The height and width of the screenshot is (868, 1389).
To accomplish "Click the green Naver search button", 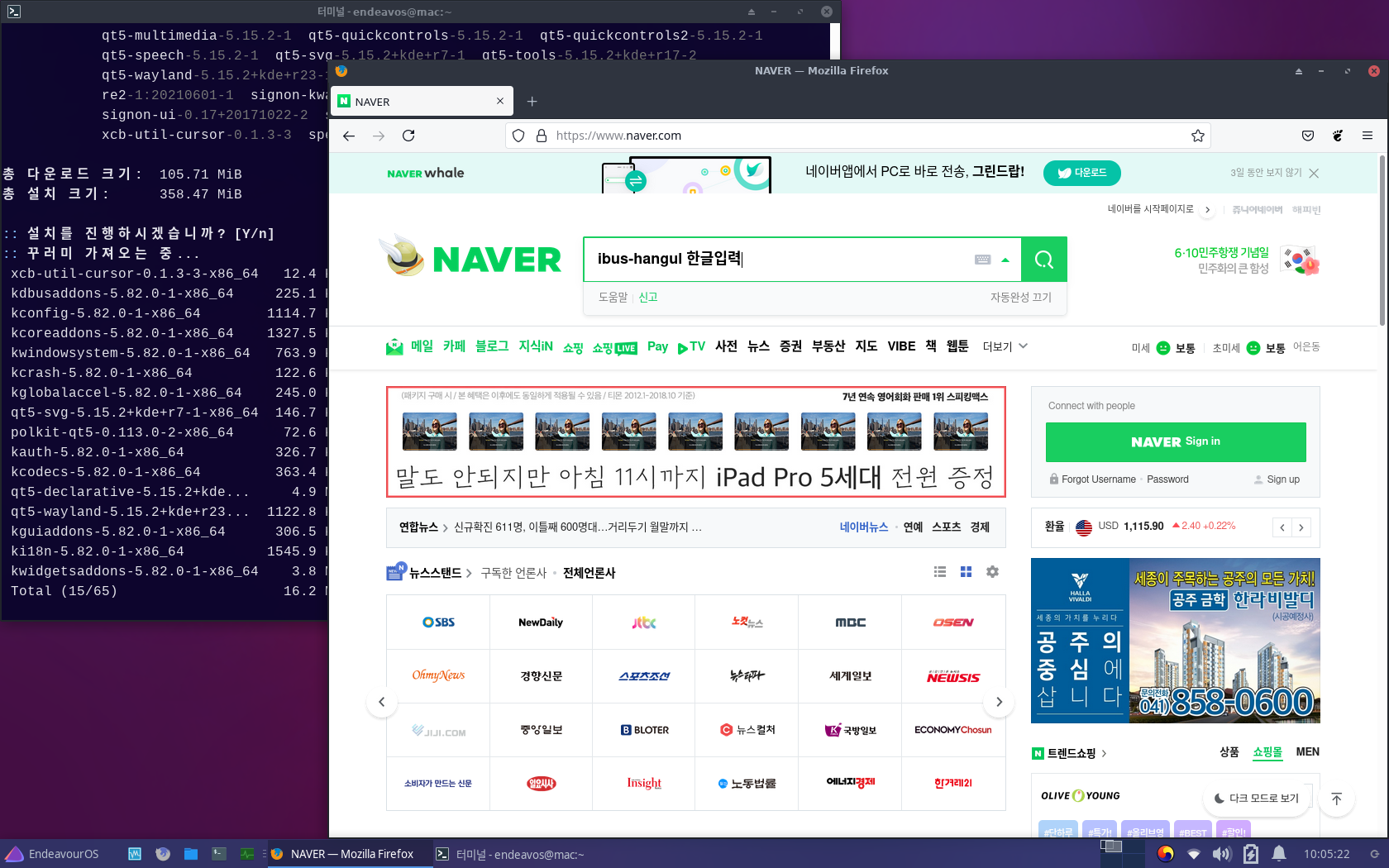I will pos(1044,260).
